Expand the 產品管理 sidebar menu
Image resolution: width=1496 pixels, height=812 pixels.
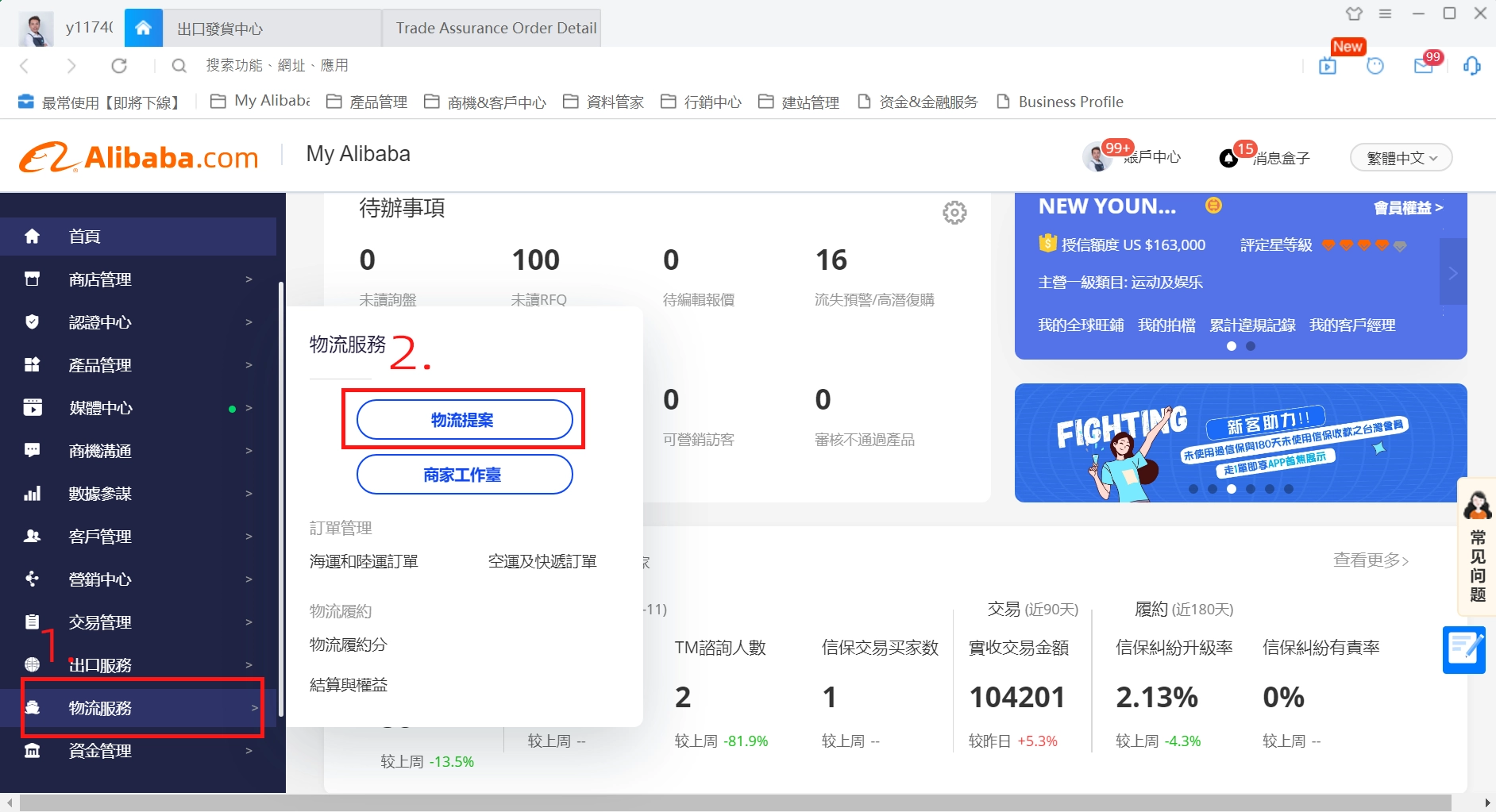click(x=138, y=364)
